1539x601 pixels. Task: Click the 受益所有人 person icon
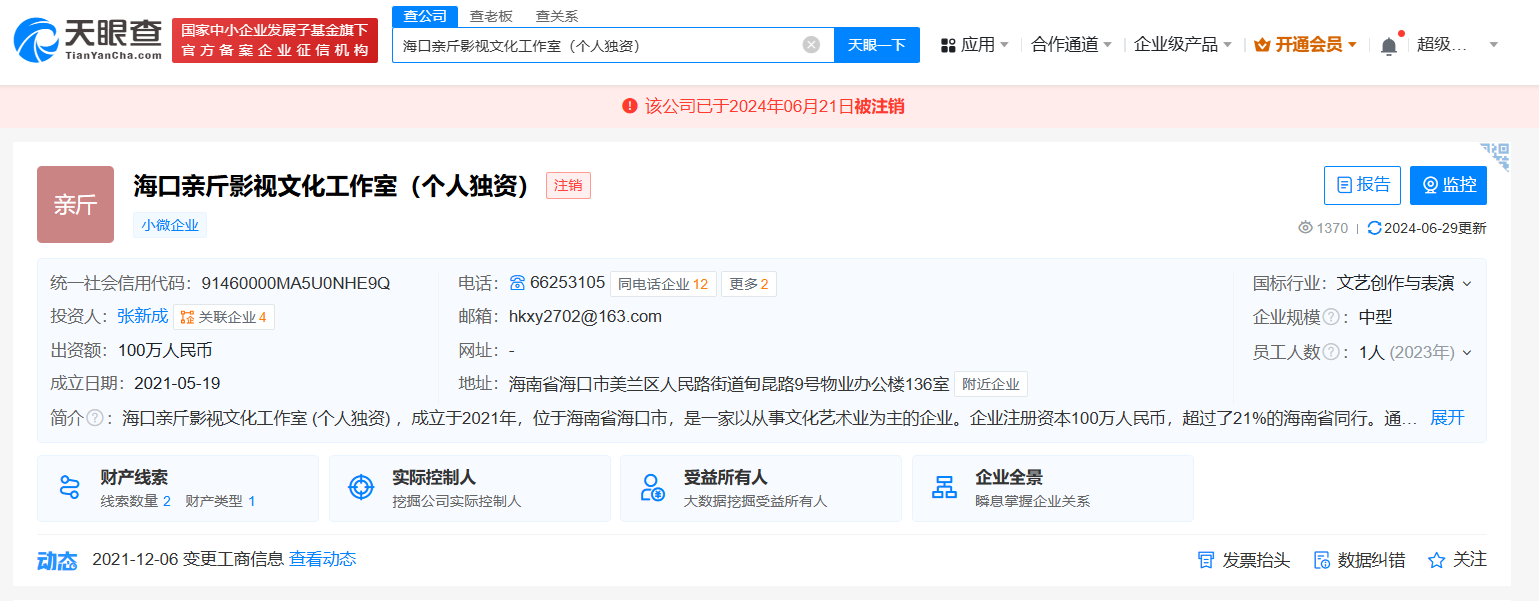652,488
